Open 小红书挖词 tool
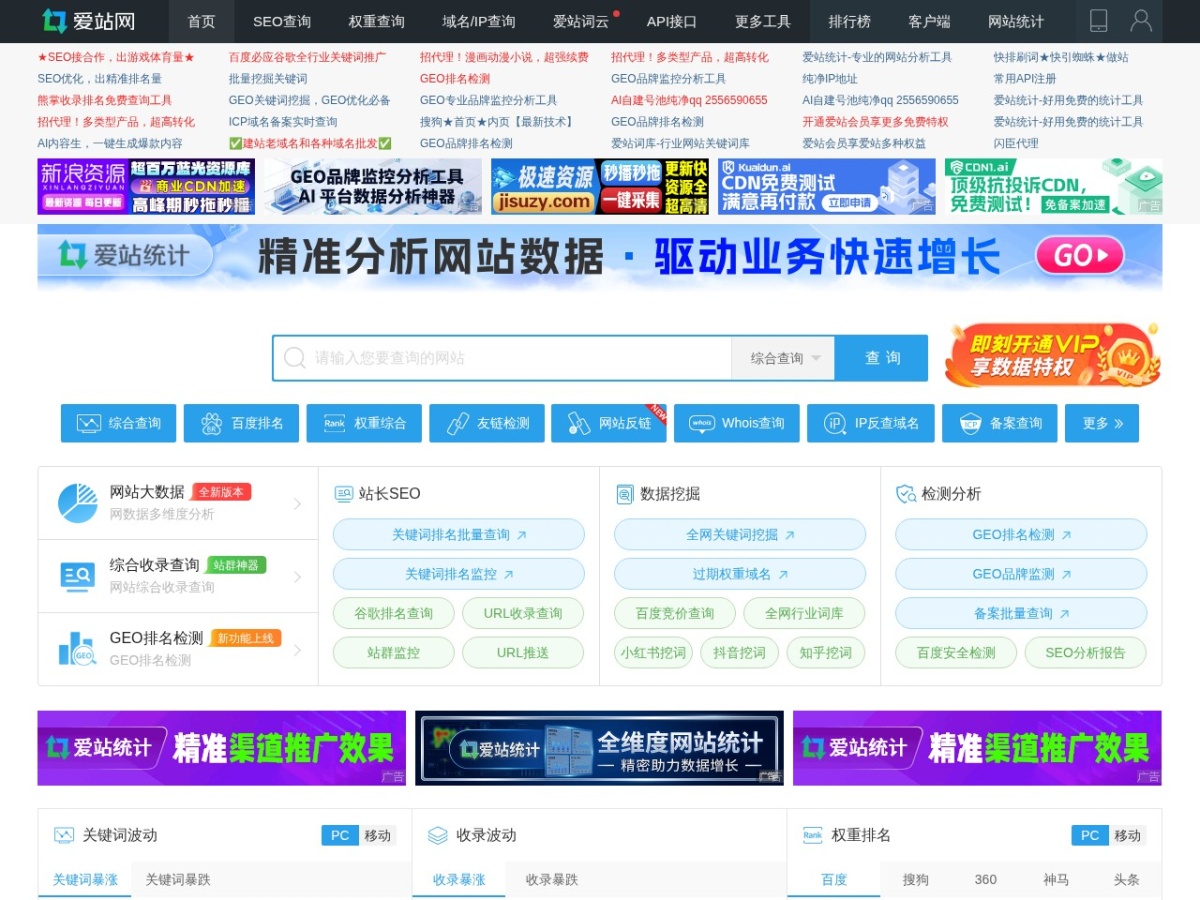 [x=653, y=653]
